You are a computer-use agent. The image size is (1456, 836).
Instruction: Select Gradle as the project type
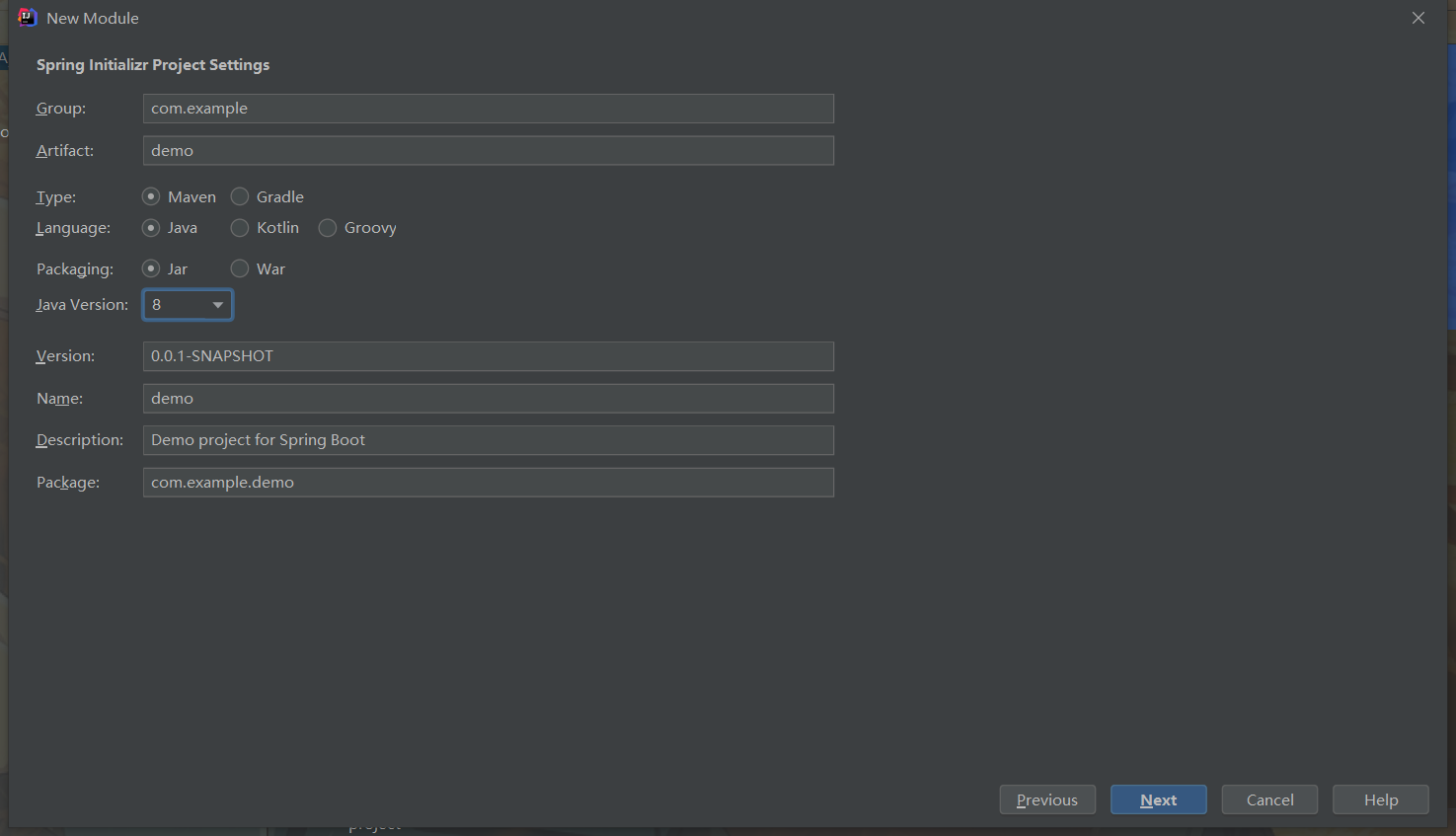tap(267, 196)
